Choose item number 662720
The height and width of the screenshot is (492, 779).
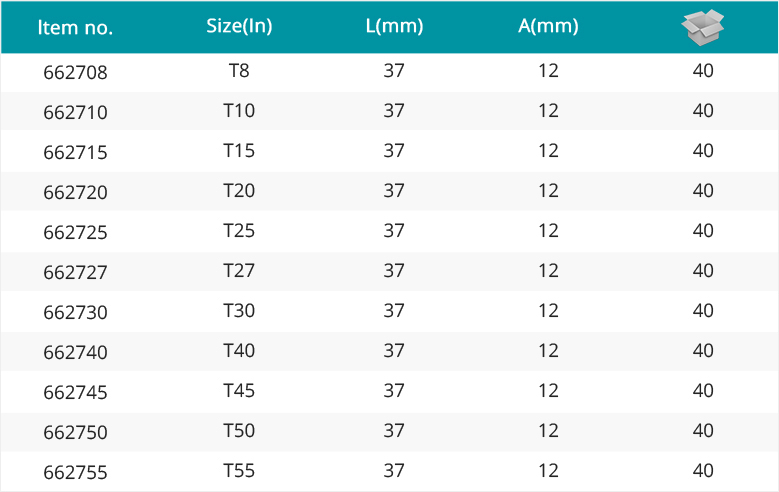tap(76, 192)
